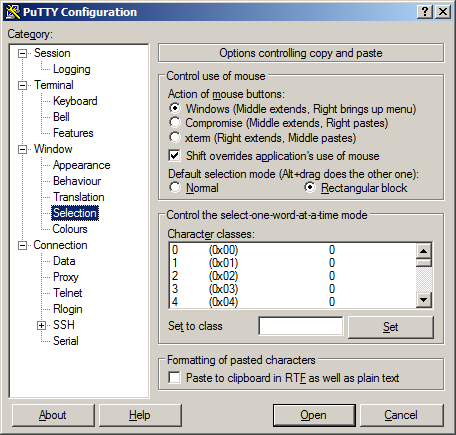Go to Appearance settings panel
The width and height of the screenshot is (456, 435).
(x=81, y=165)
